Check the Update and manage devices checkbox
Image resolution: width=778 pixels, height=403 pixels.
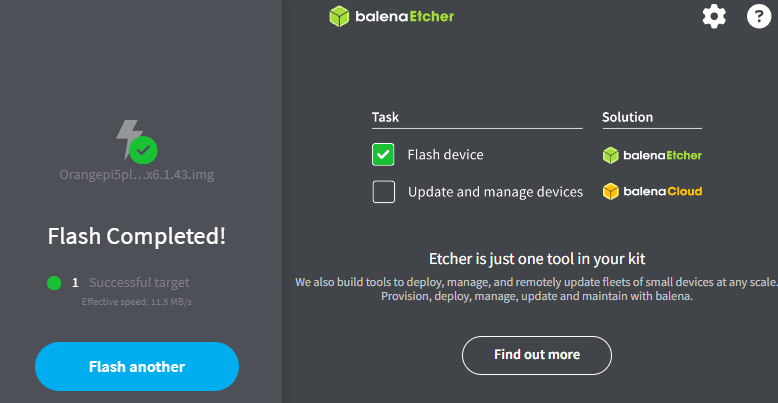[x=383, y=191]
